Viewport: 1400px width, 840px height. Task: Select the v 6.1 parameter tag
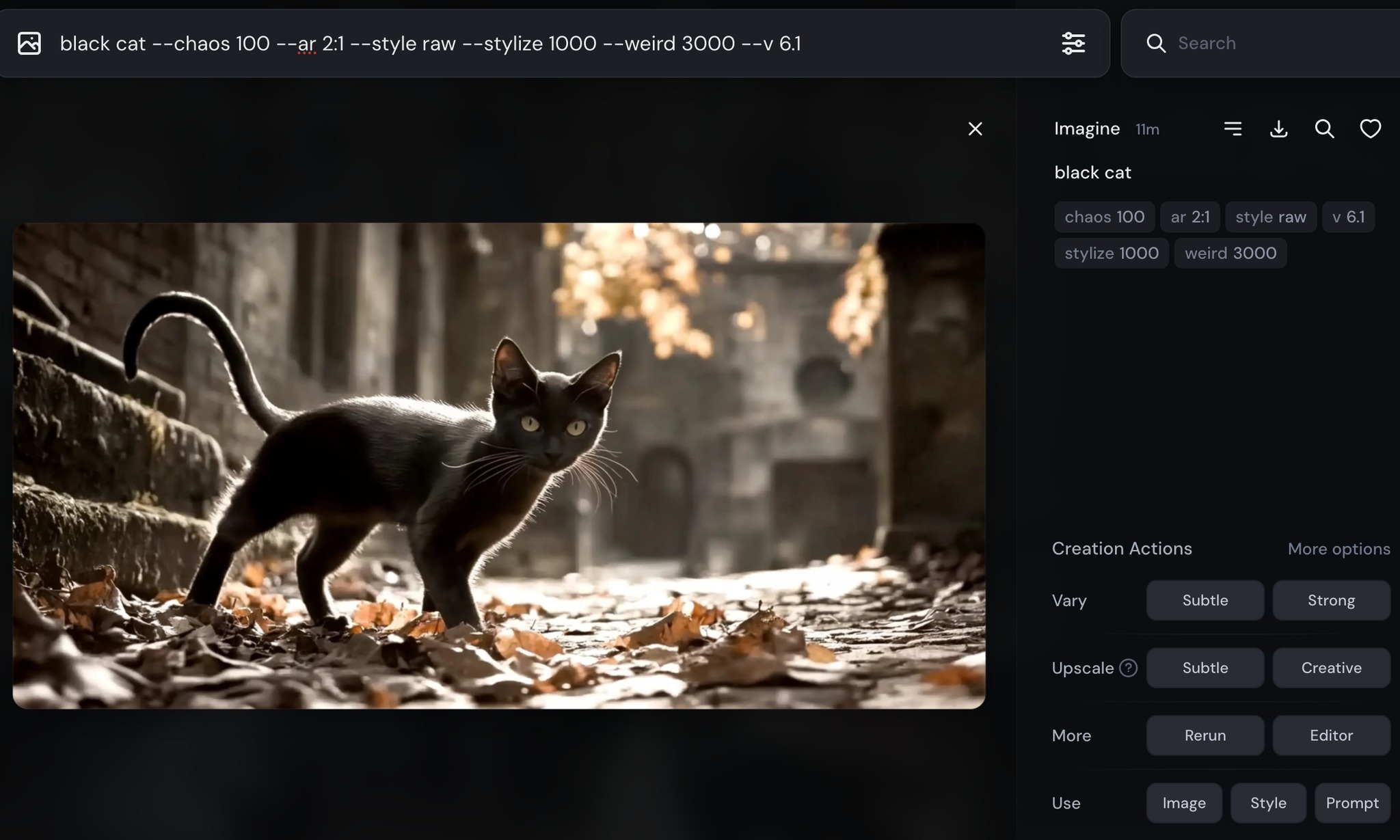[1348, 217]
